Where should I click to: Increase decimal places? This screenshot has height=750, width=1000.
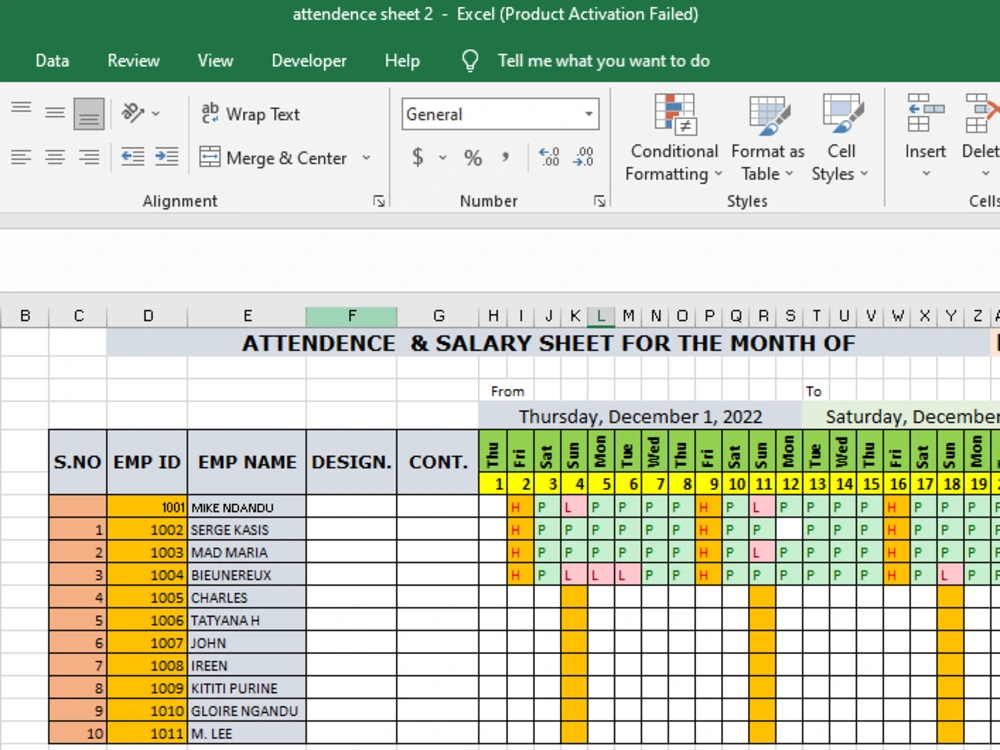(548, 157)
